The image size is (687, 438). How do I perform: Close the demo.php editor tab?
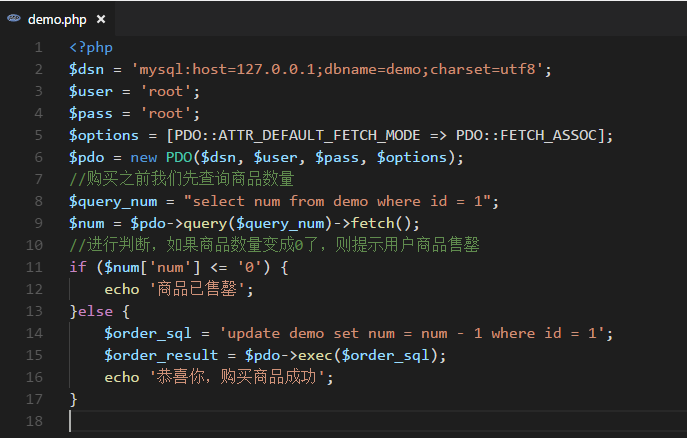point(103,19)
